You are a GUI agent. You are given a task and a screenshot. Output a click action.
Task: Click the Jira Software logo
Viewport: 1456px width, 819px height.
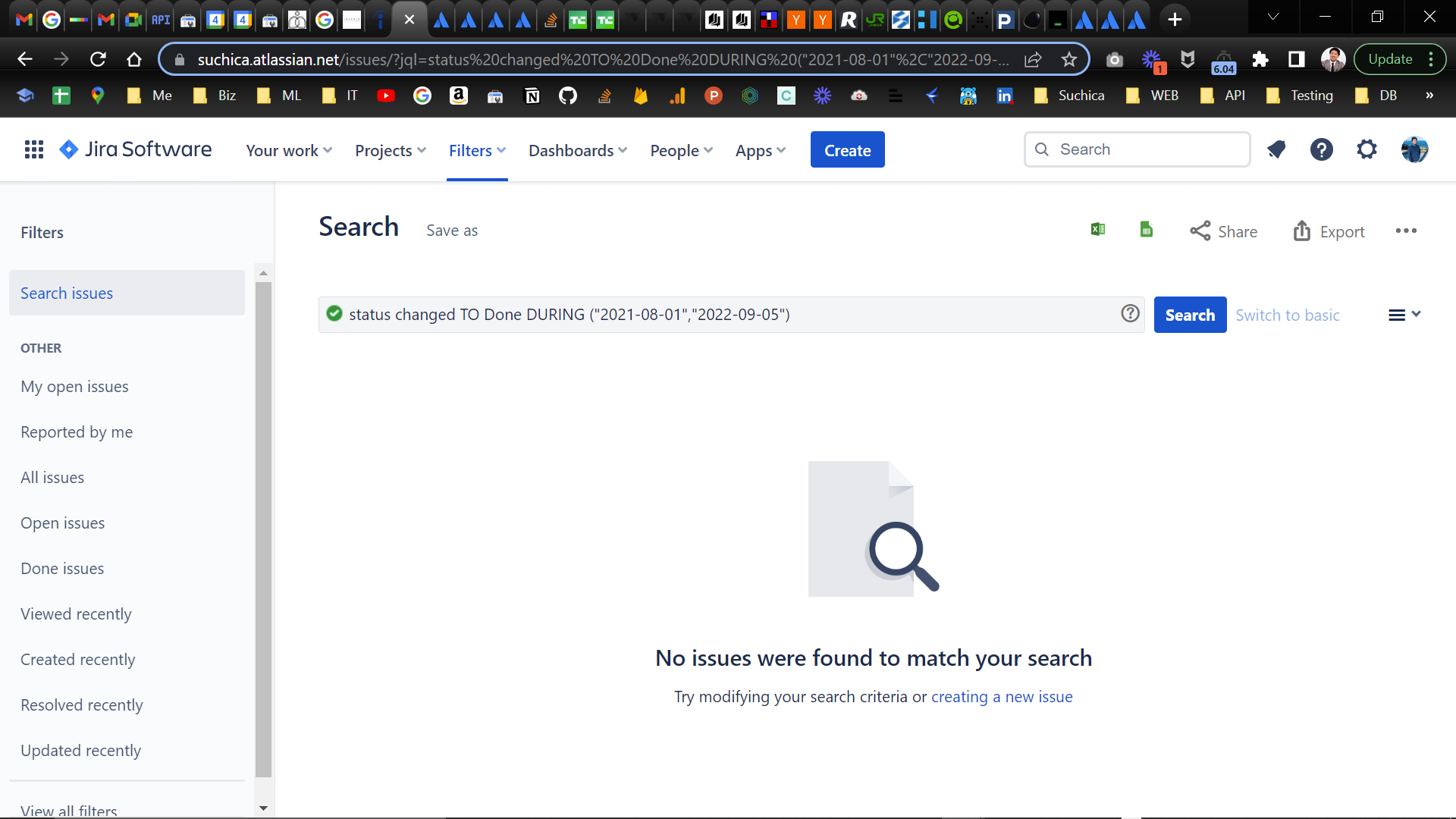click(x=134, y=149)
